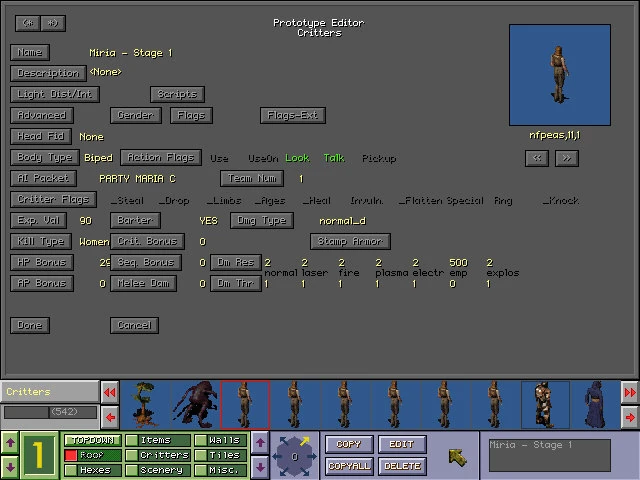
Task: Click the Dm Thr button
Action: click(x=236, y=283)
